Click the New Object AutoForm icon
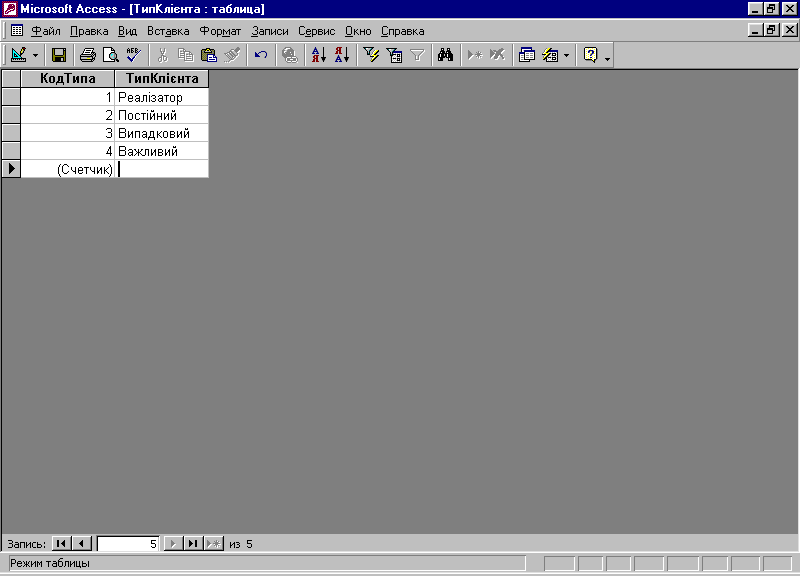 point(550,55)
